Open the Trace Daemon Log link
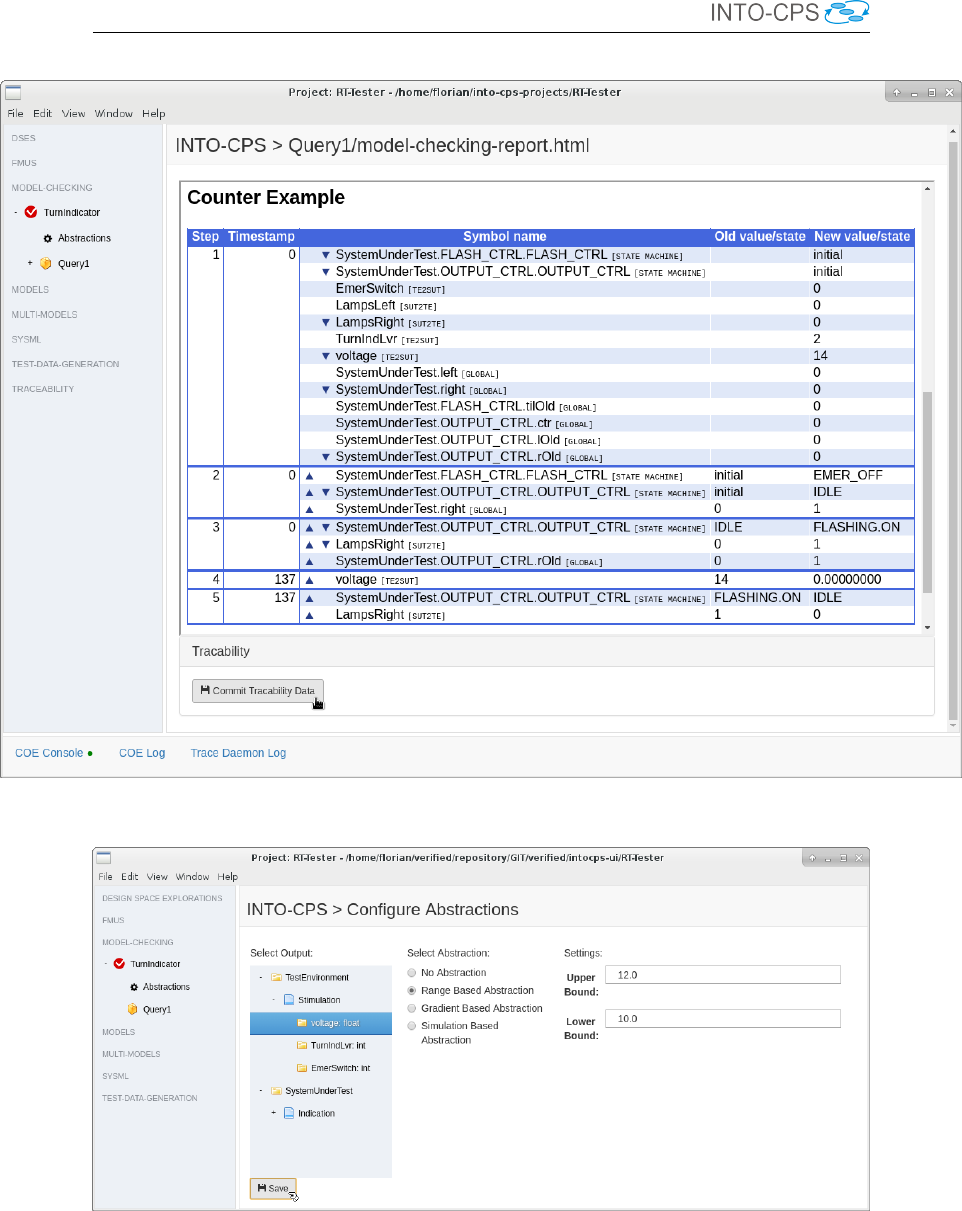 coord(238,753)
